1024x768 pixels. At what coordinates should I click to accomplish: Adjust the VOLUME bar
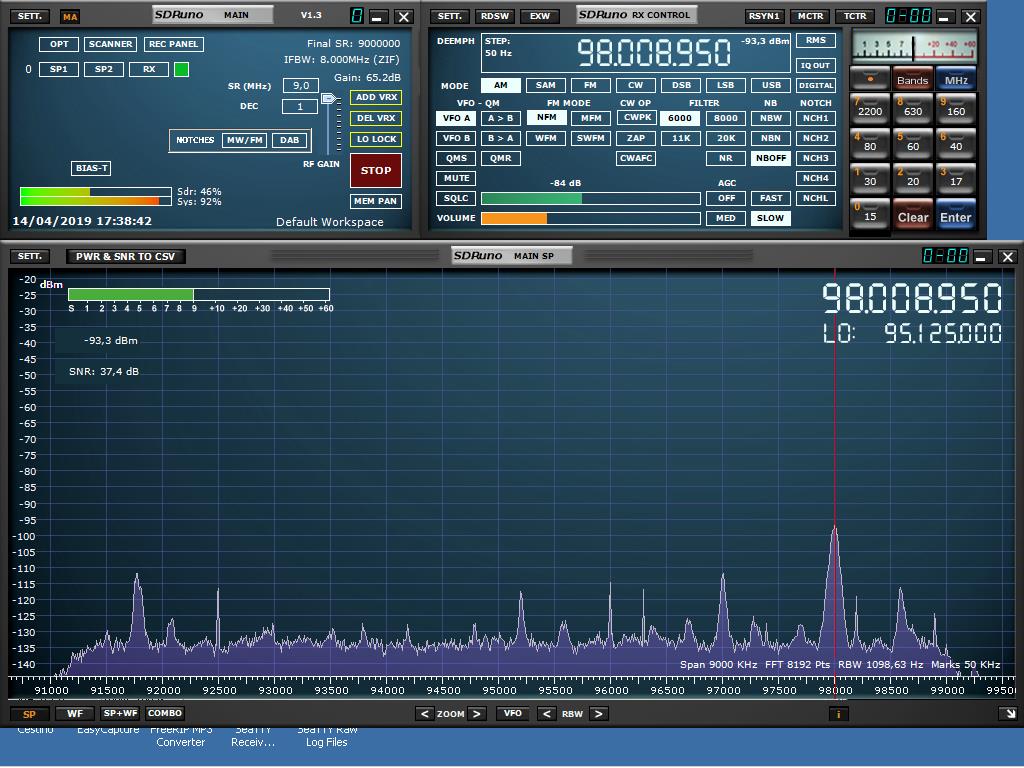[590, 218]
